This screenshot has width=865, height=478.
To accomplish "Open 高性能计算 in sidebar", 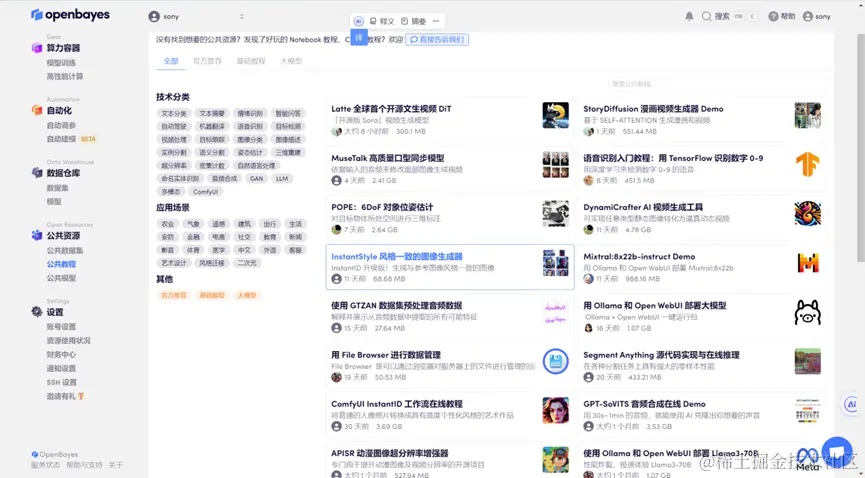I will (x=65, y=76).
